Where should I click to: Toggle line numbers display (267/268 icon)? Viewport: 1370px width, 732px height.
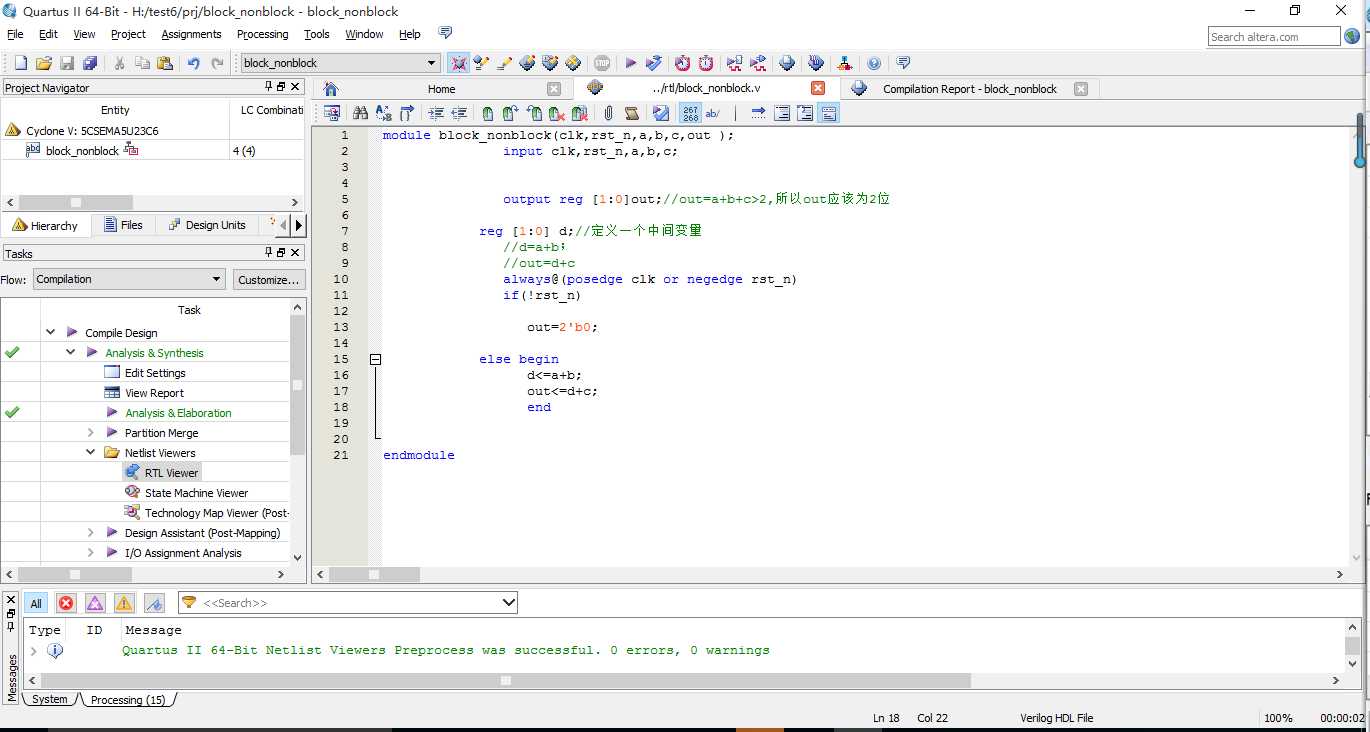691,113
